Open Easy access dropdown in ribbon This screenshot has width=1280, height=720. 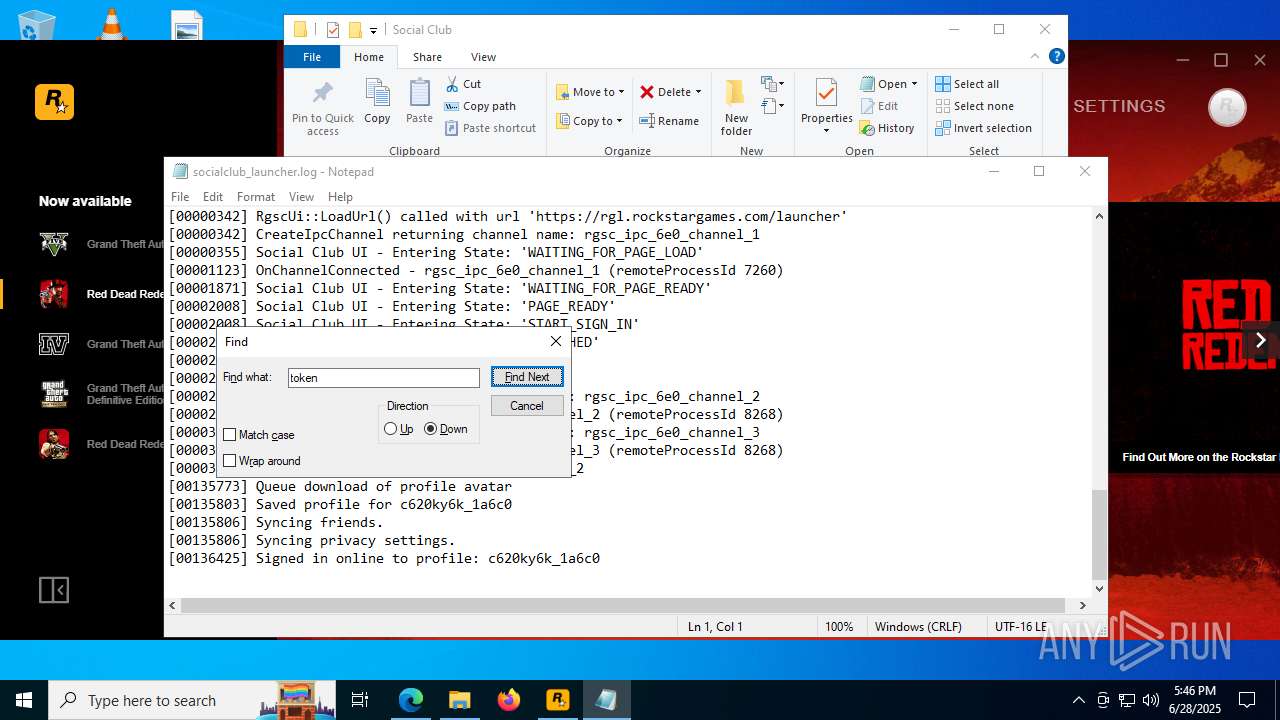[773, 105]
